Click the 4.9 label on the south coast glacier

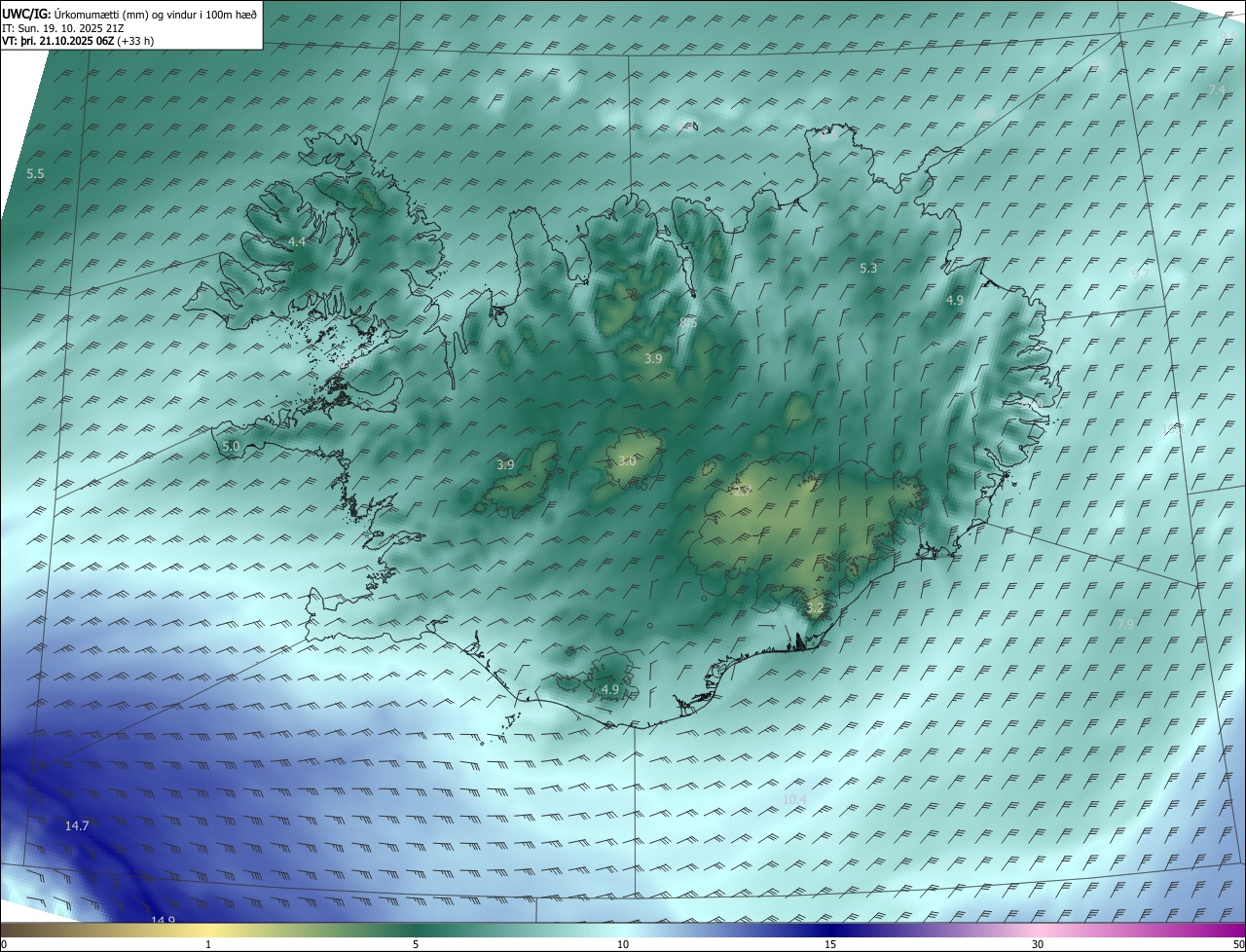pyautogui.click(x=610, y=690)
